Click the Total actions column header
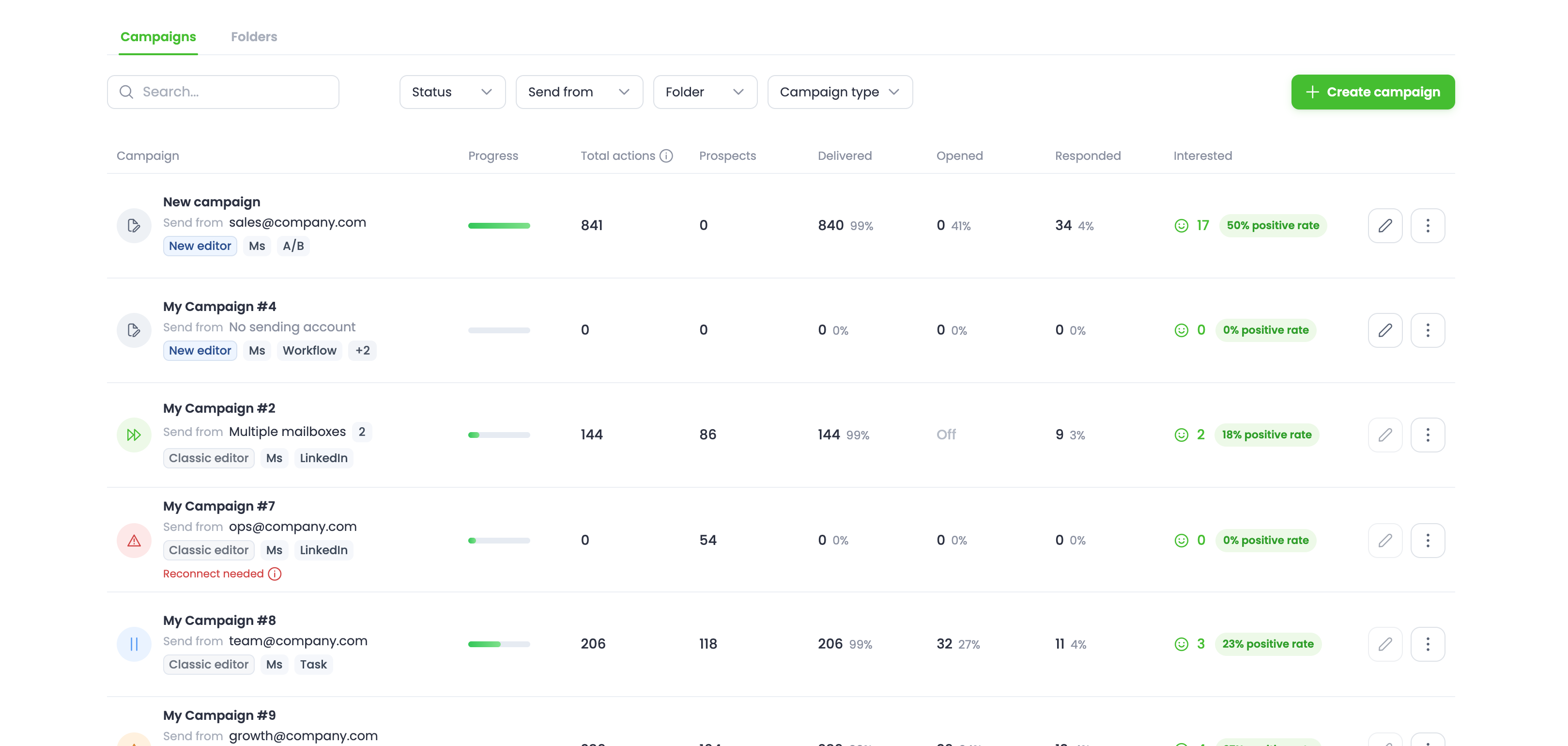1568x746 pixels. pos(617,156)
